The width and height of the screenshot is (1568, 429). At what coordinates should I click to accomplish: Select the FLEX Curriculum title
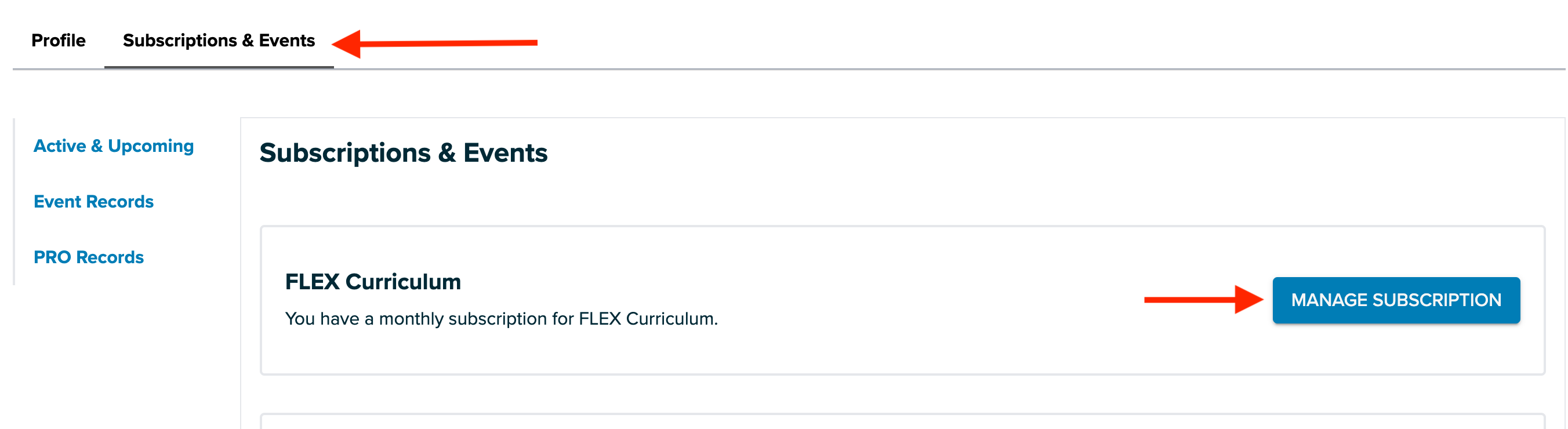(x=372, y=282)
